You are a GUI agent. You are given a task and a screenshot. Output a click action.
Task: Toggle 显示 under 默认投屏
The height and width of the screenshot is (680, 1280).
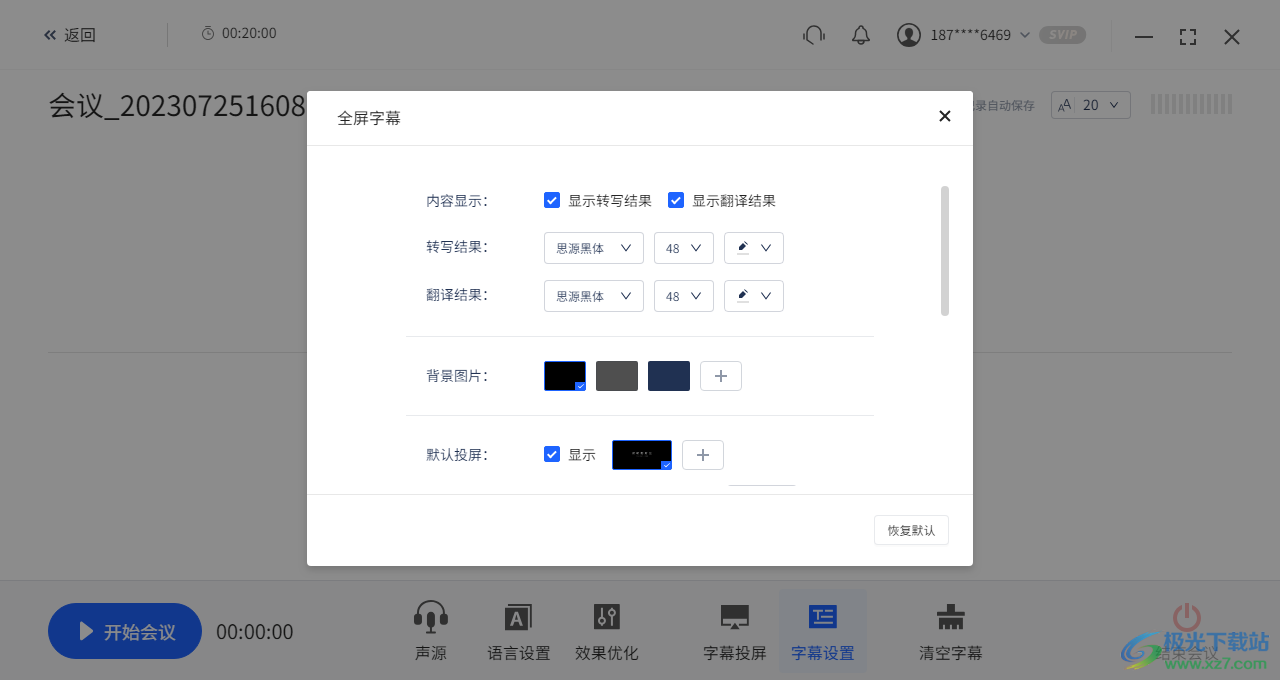[x=552, y=454]
